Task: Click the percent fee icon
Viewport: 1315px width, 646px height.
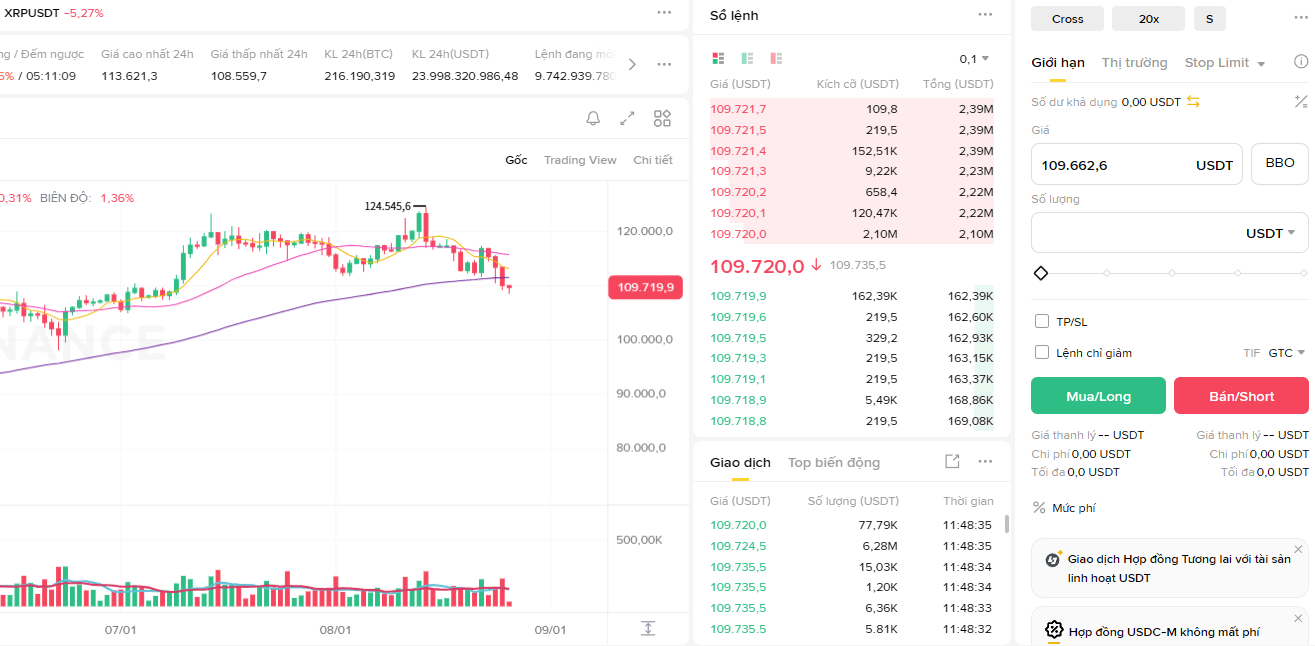Action: point(1039,508)
